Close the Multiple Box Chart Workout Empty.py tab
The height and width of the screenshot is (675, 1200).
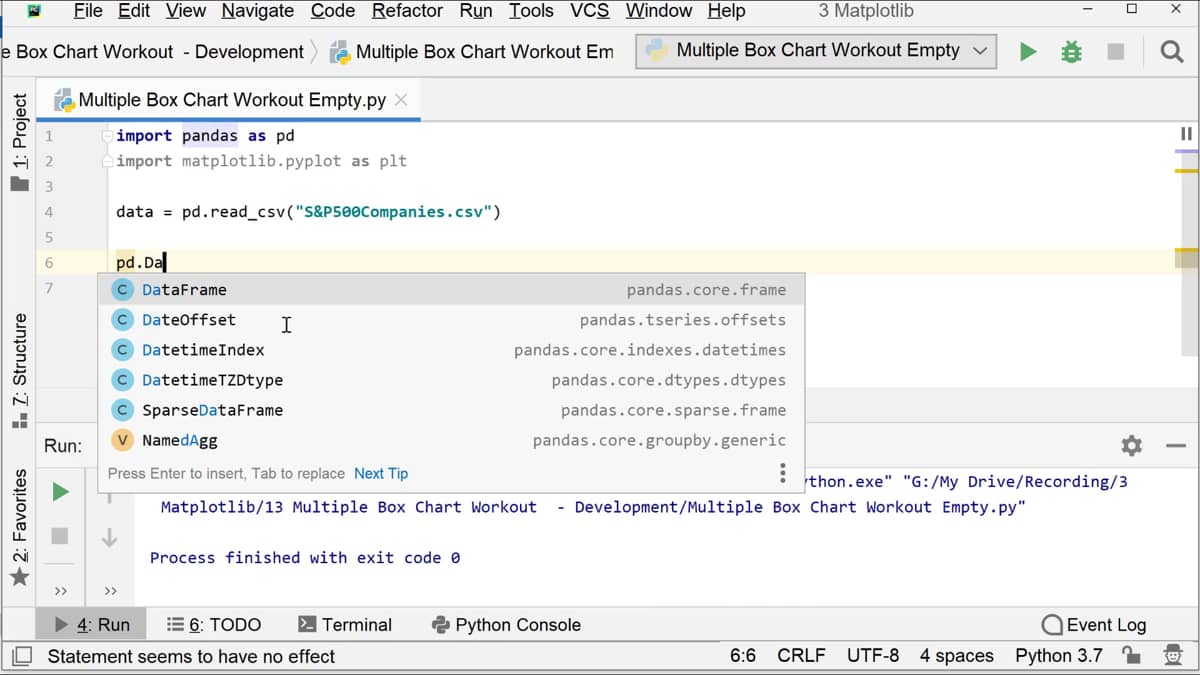pyautogui.click(x=401, y=99)
